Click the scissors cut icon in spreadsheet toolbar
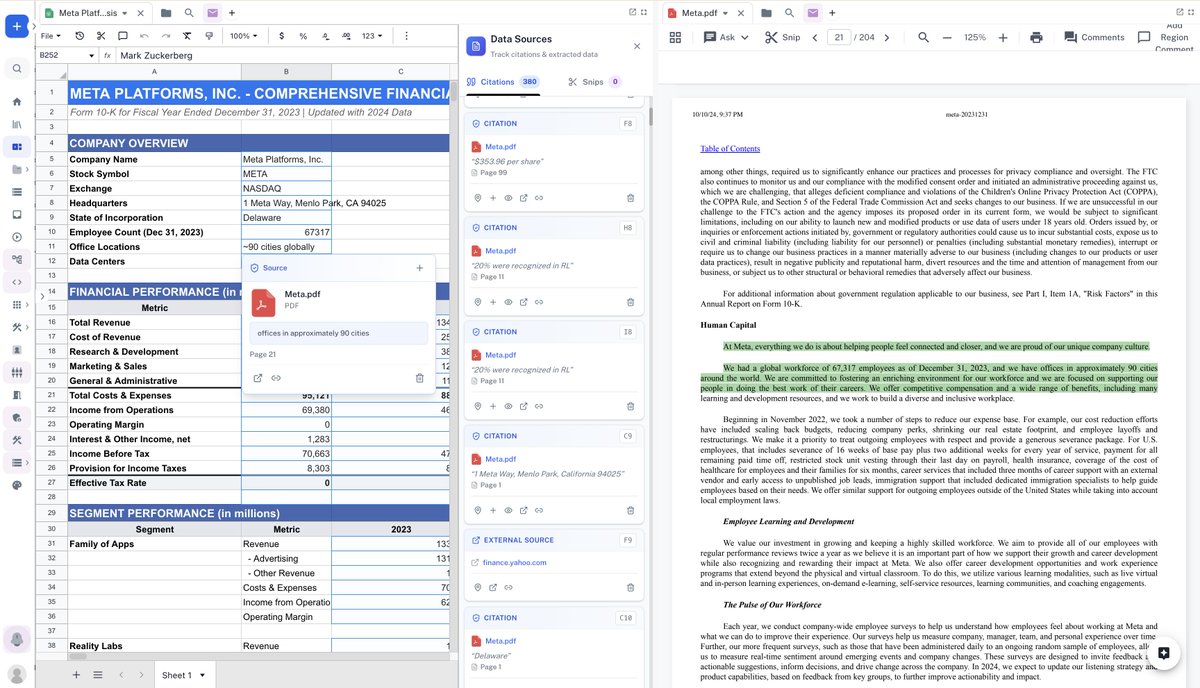 [x=101, y=36]
